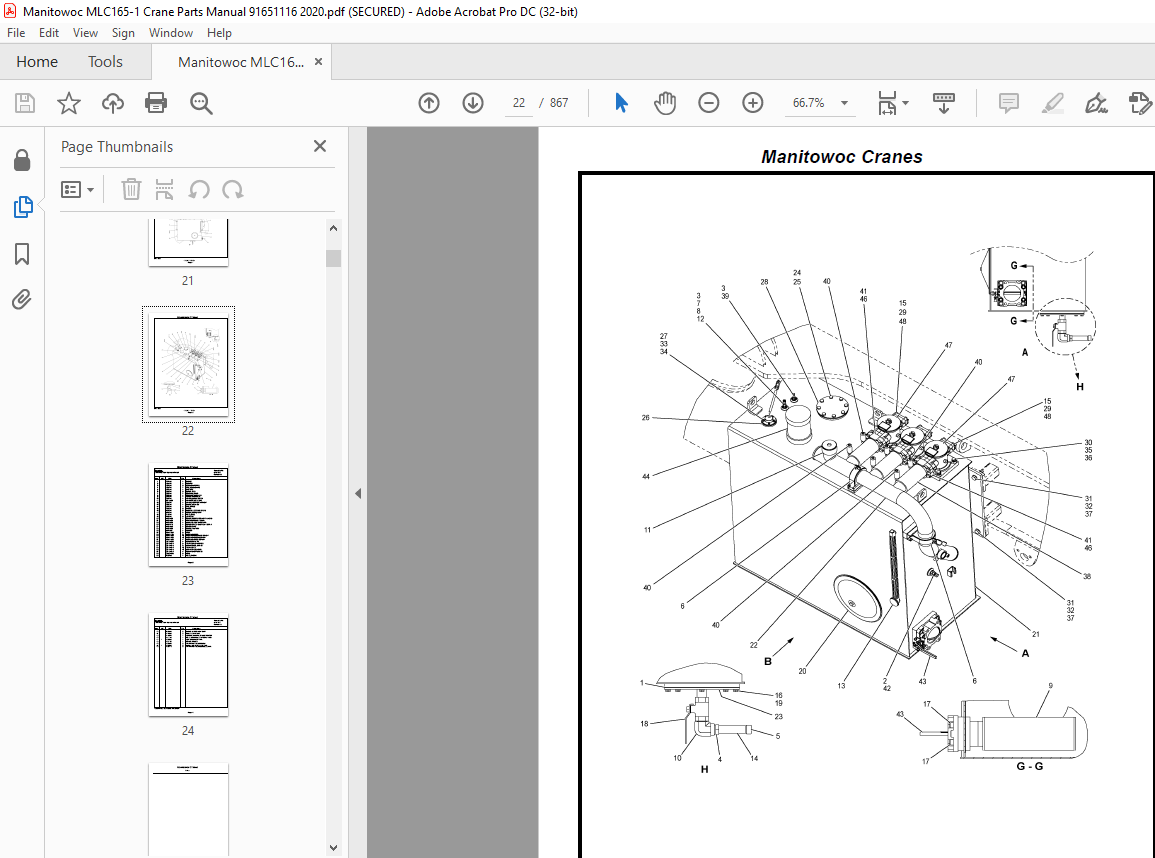Open the Attachments paperclip panel
The image size is (1155, 858).
coord(21,300)
